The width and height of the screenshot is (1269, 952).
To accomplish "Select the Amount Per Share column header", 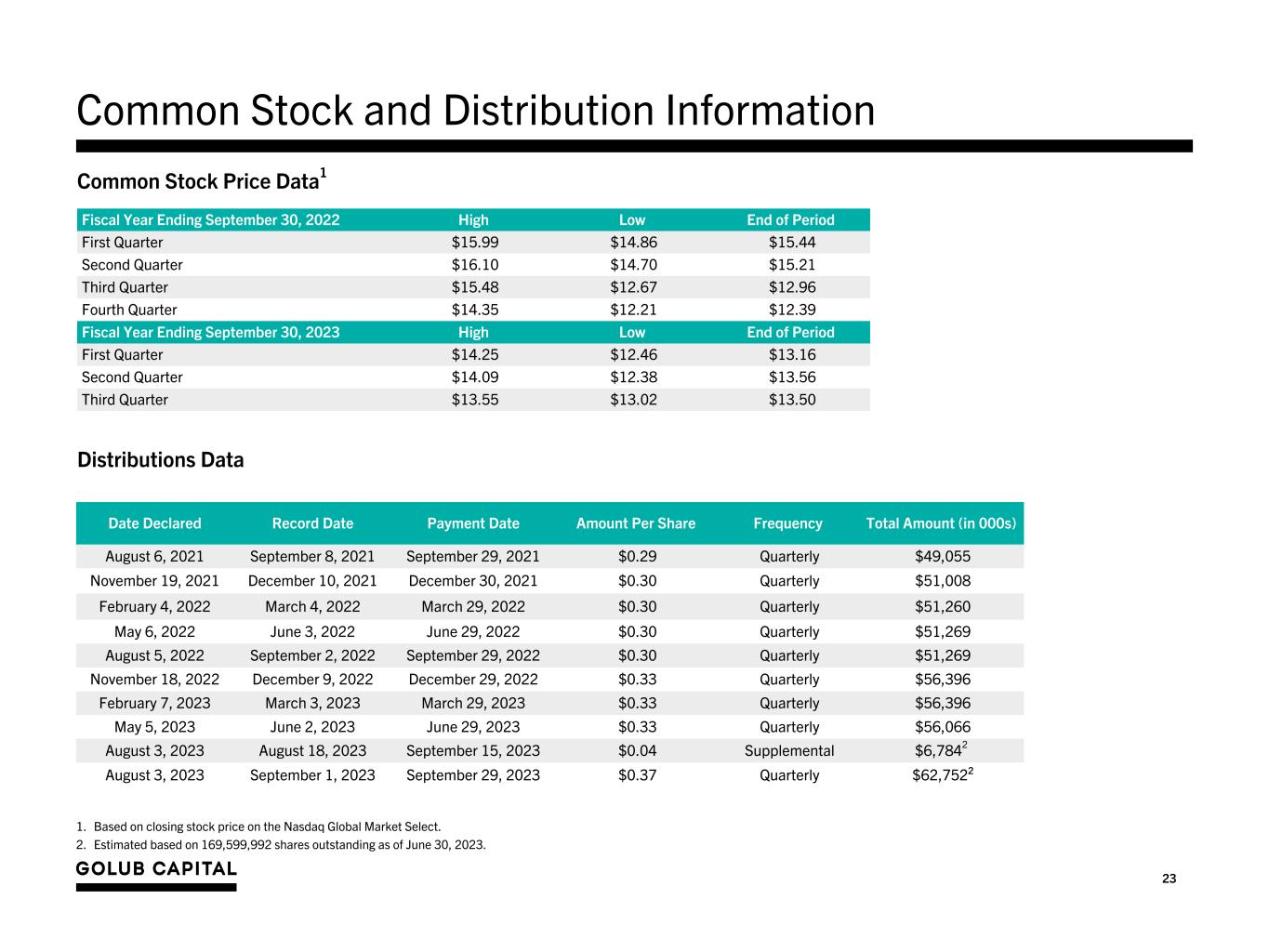I will click(636, 523).
